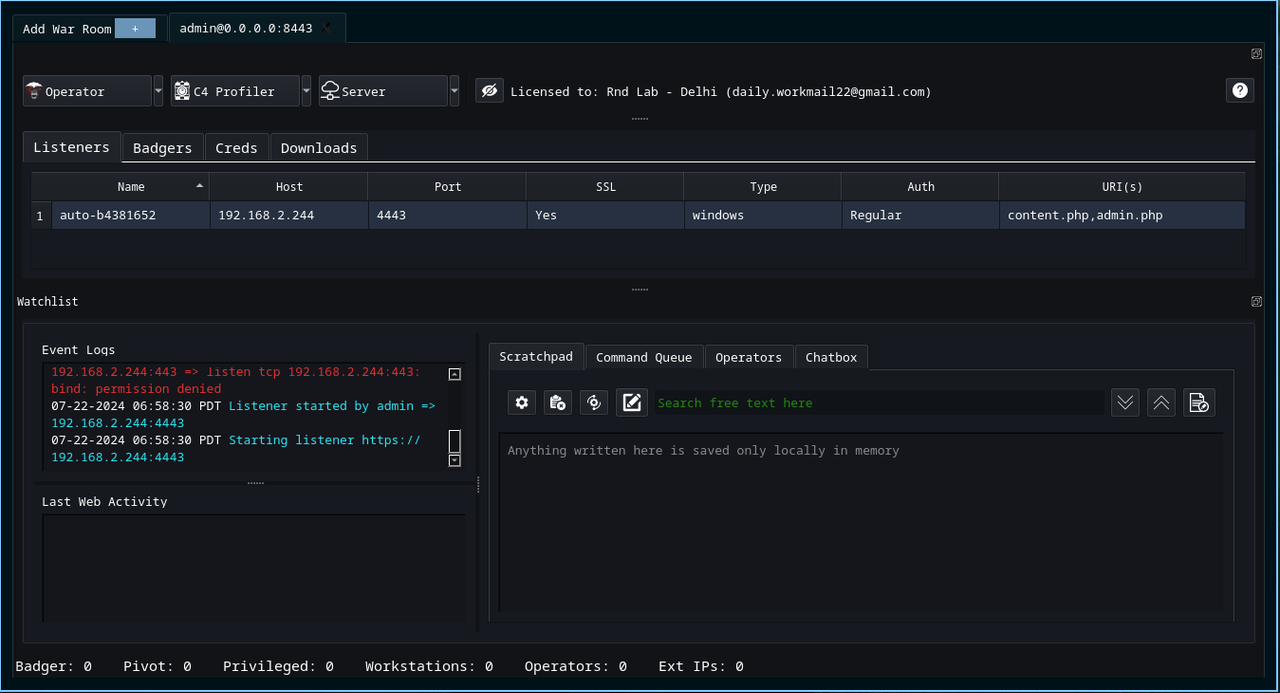Switch to the Command Queue tab
This screenshot has width=1280, height=693.
point(644,357)
